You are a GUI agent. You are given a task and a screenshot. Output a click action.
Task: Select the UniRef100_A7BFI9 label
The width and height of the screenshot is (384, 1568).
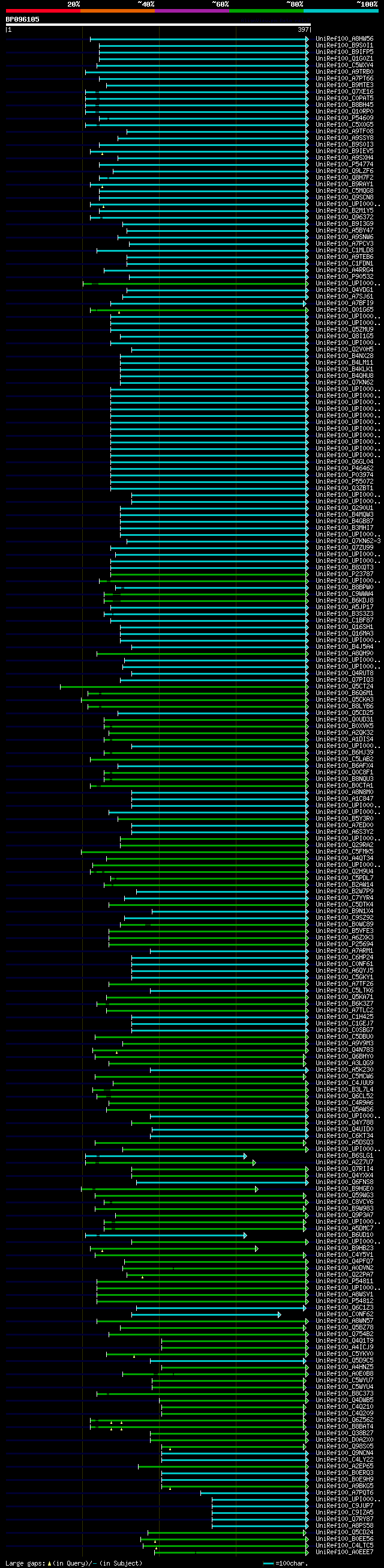coord(344,303)
